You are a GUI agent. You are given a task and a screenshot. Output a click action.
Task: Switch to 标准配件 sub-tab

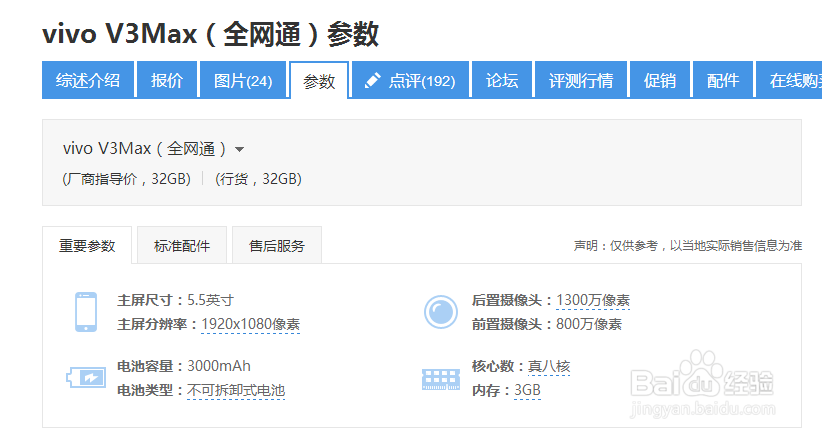(182, 245)
